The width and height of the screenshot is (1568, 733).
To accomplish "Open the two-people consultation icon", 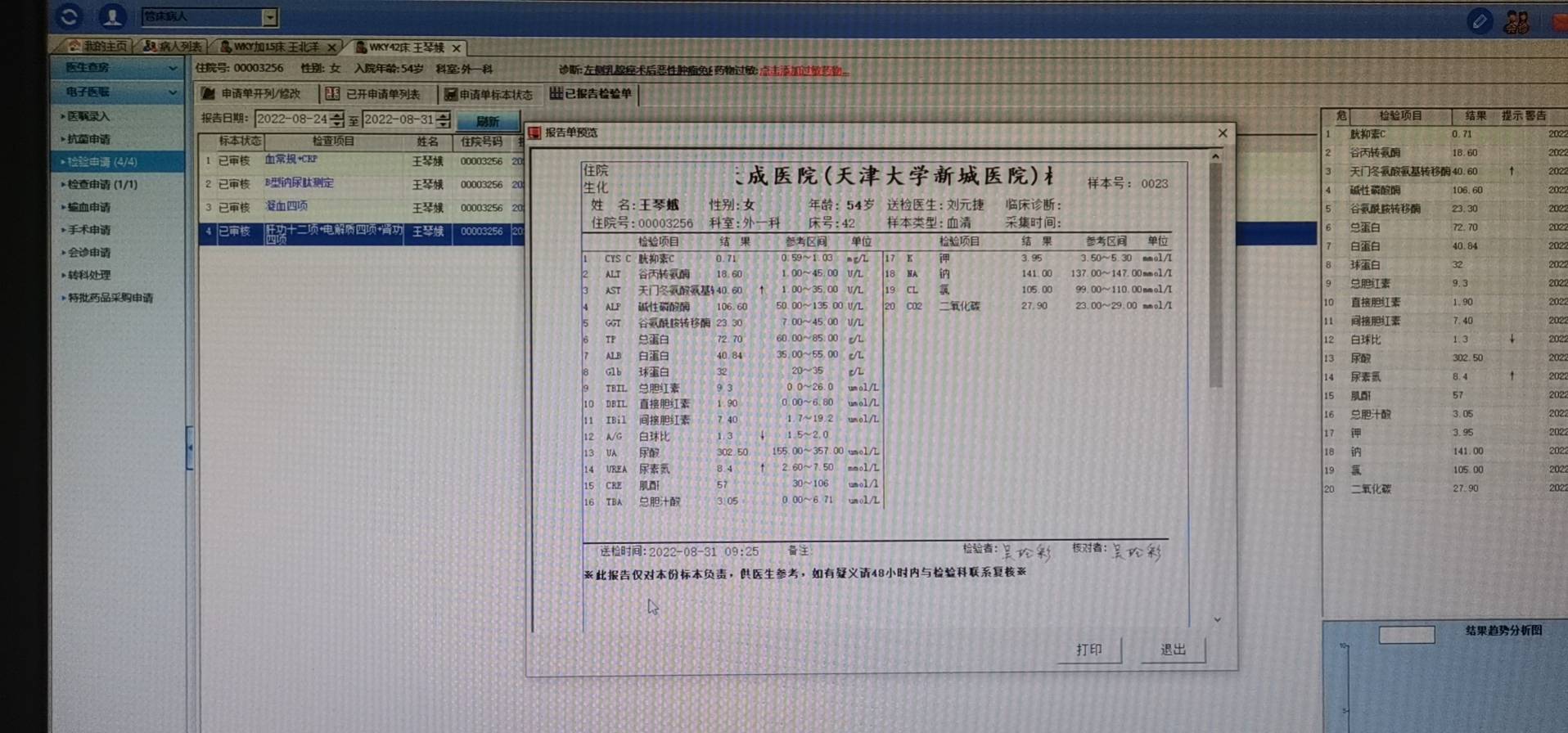I will coord(1516,22).
